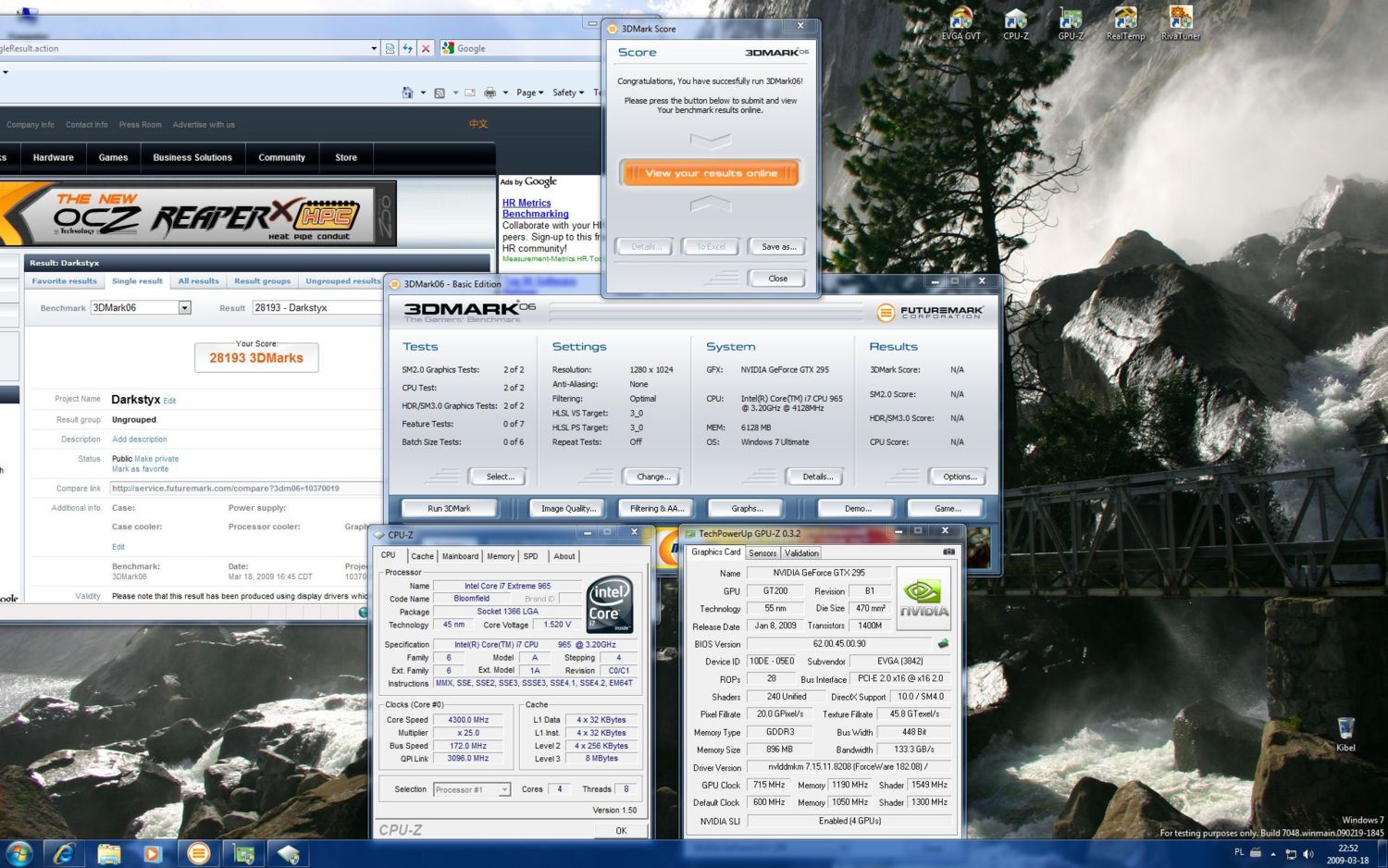Switch to 3DMark06 taskbar button

(x=198, y=854)
